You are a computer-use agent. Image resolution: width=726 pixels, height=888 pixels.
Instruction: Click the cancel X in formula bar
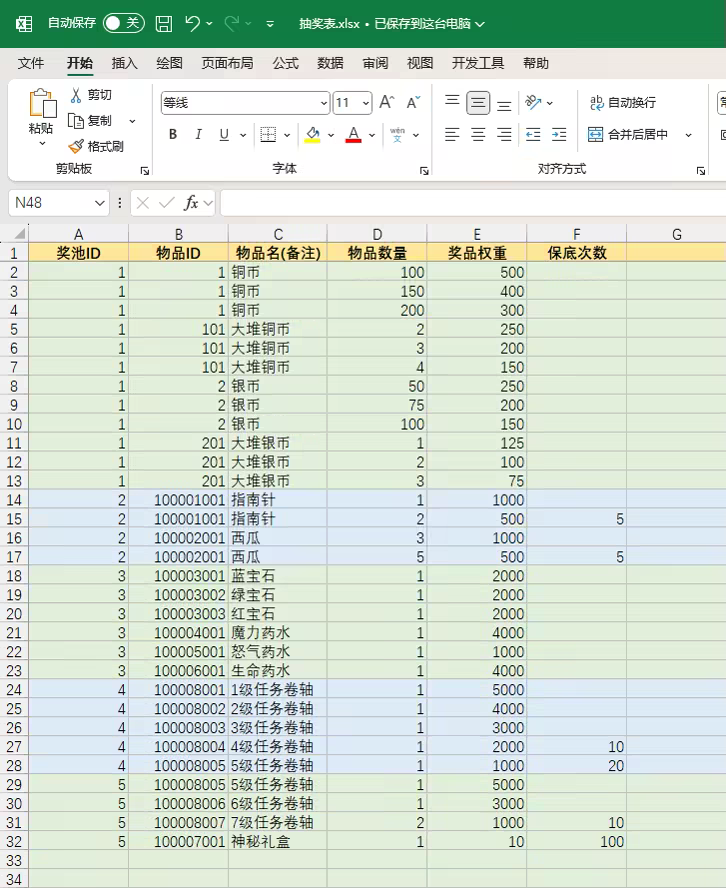tap(143, 203)
